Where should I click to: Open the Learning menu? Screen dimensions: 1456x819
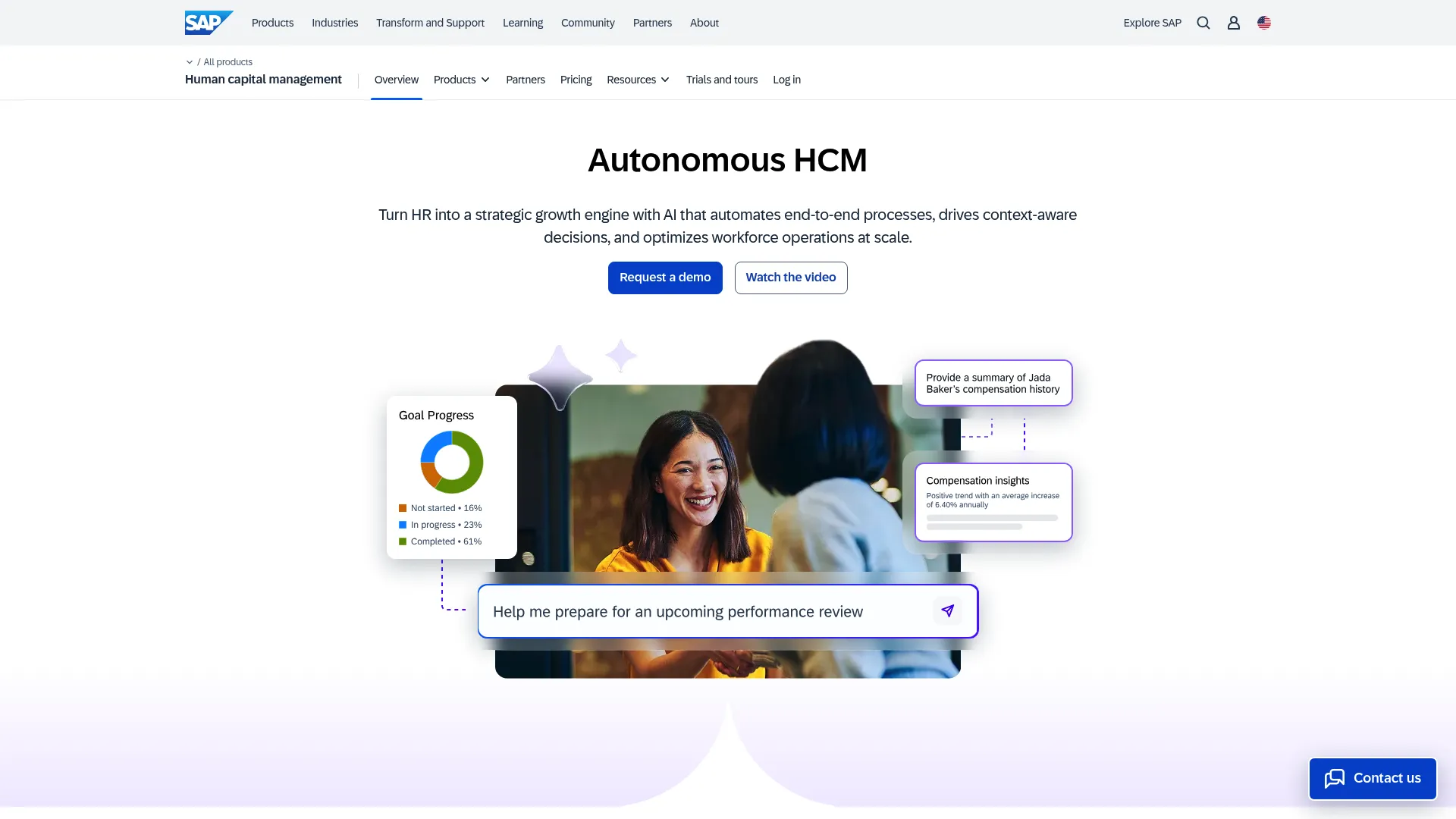click(x=522, y=23)
